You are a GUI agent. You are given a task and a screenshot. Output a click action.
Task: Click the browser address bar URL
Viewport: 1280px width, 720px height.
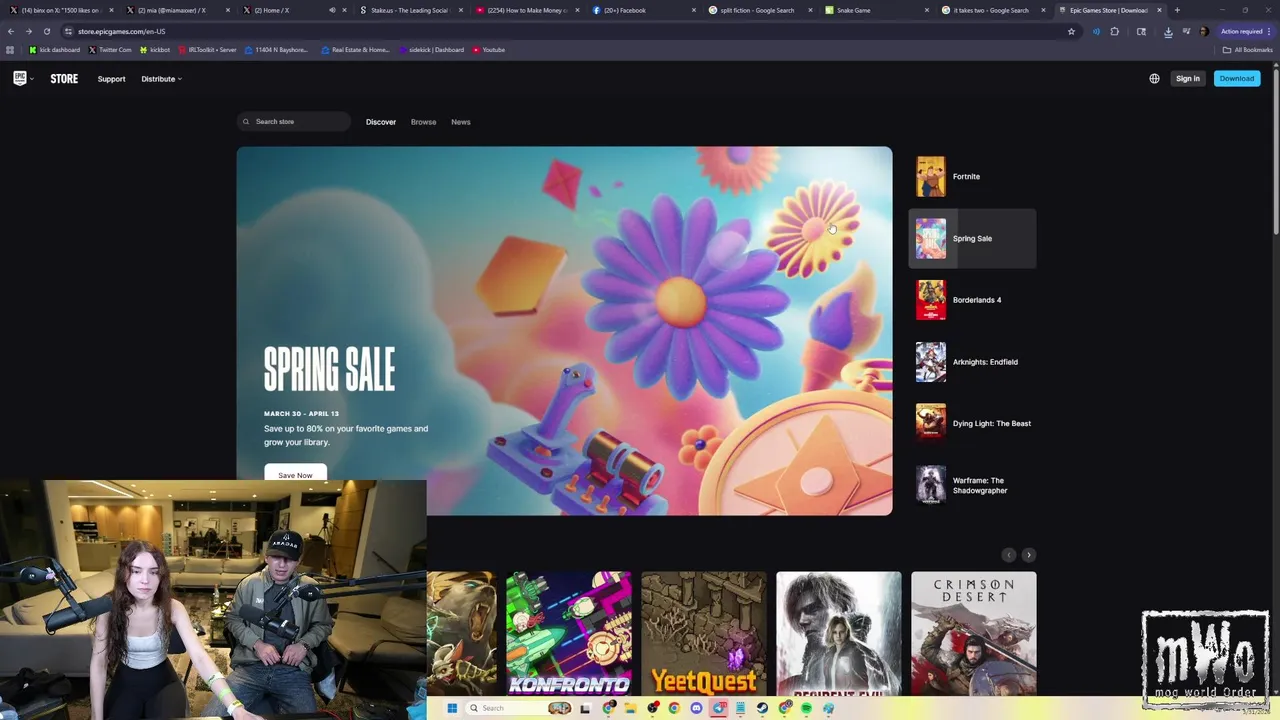(122, 31)
